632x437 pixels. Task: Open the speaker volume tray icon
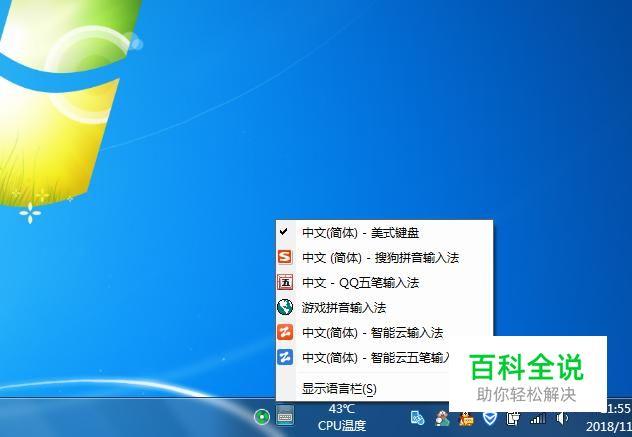click(x=561, y=418)
